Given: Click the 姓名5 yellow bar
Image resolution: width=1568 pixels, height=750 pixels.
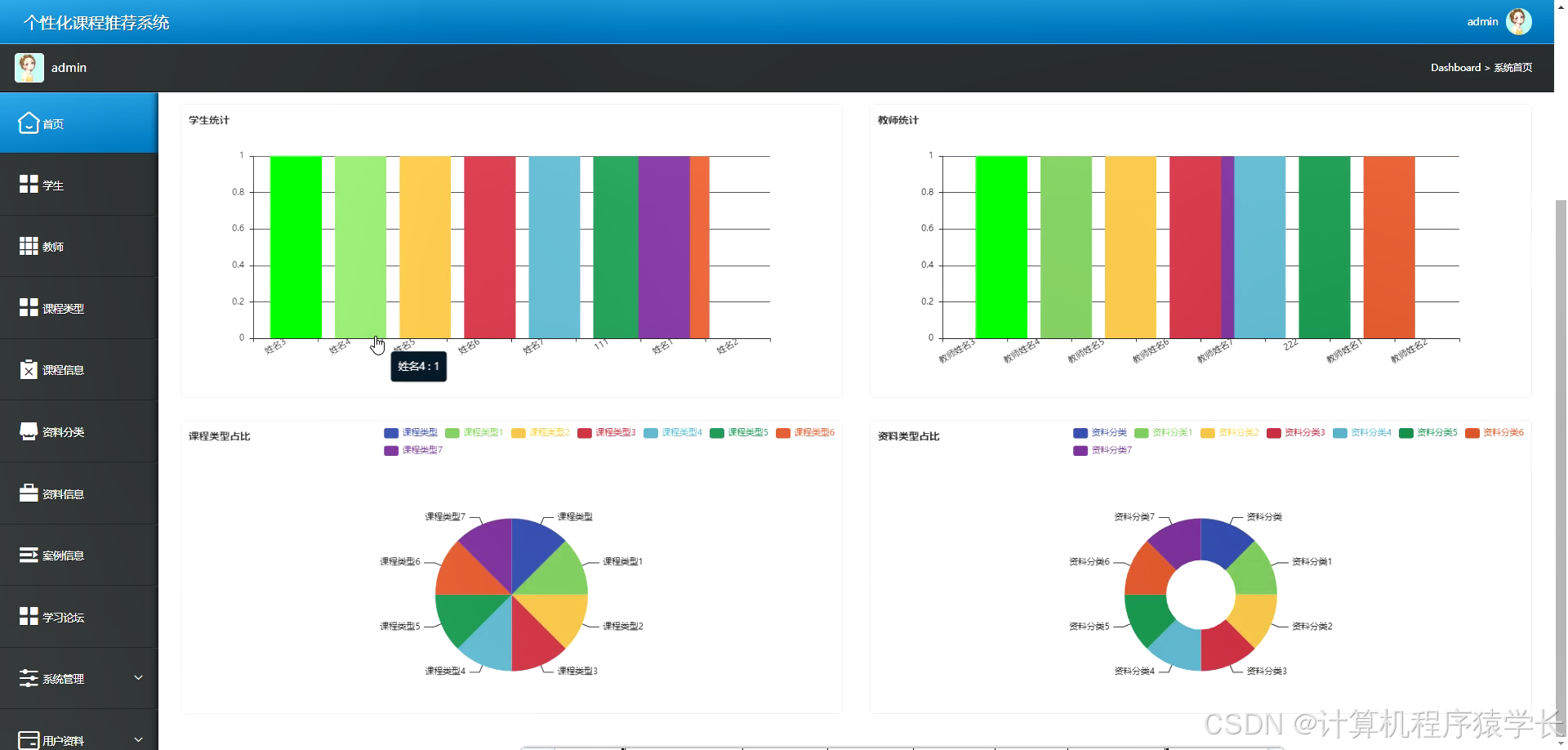Looking at the screenshot, I should click(425, 247).
